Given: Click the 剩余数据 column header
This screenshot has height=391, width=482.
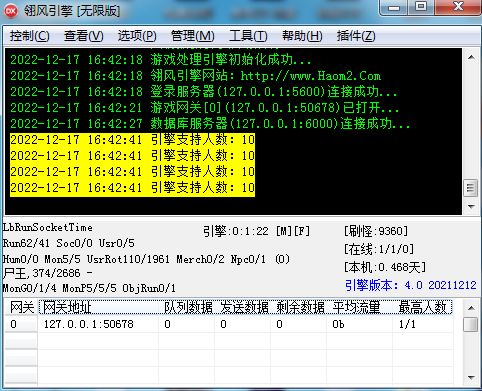Looking at the screenshot, I should click(300, 307).
